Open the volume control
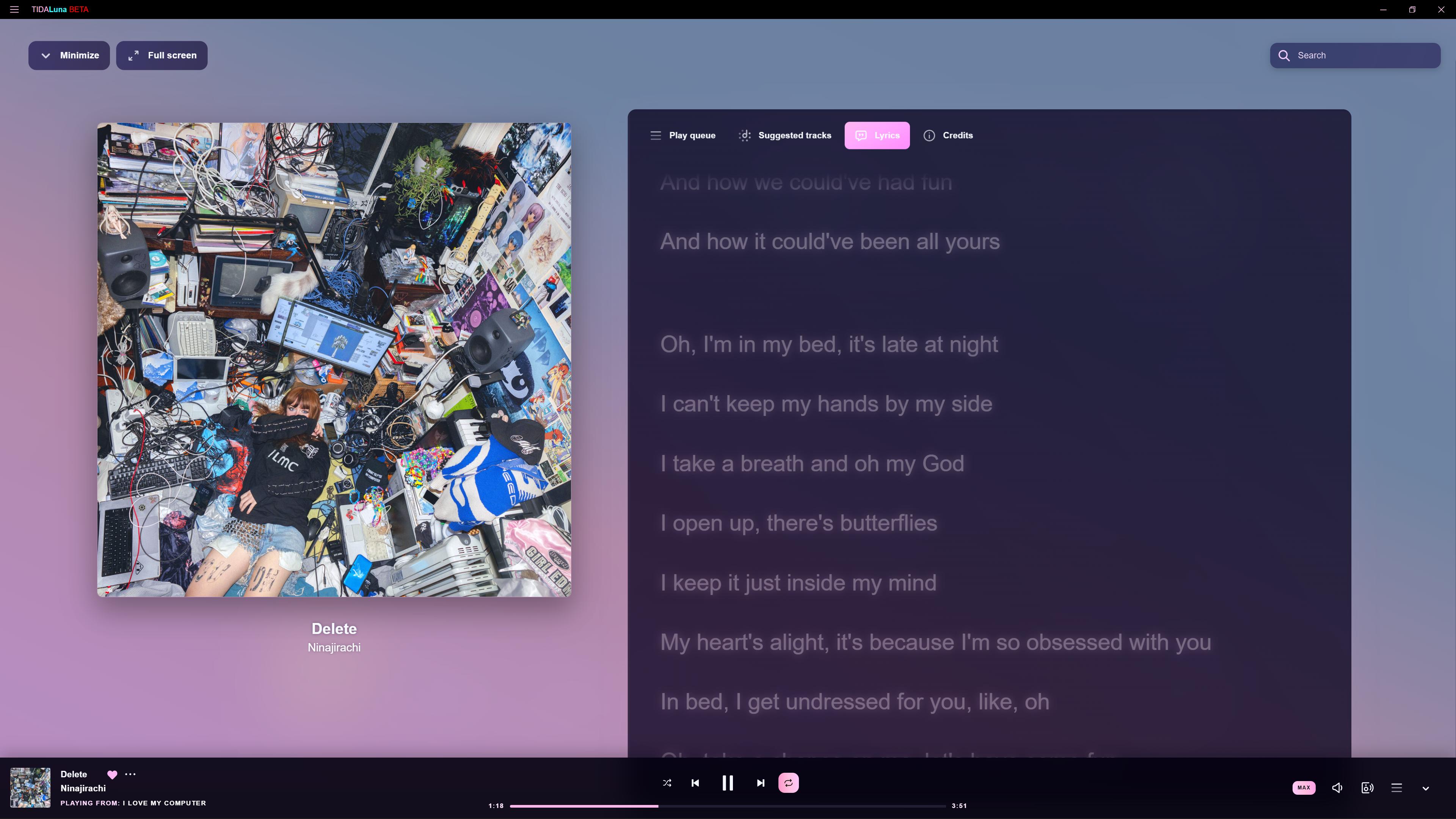Image resolution: width=1456 pixels, height=819 pixels. (x=1337, y=788)
